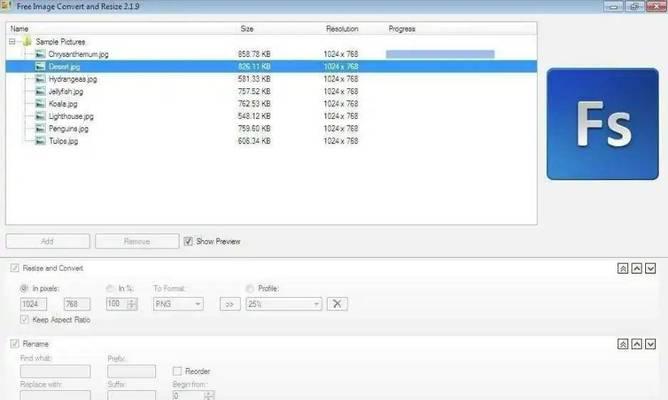
Task: Click the Desert.jpg file icon
Action: coord(40,66)
